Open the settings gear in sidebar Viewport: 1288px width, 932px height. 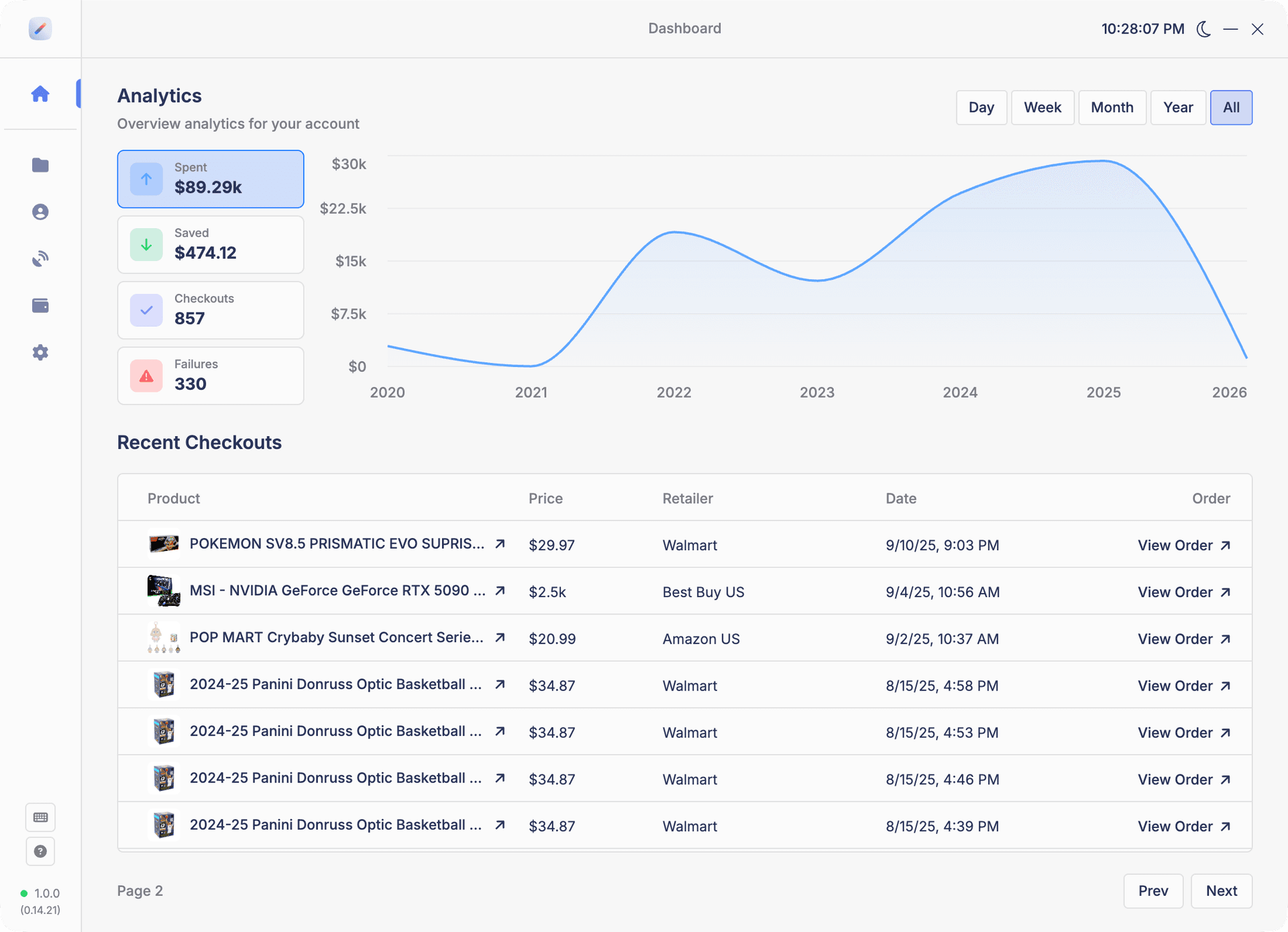coord(40,352)
